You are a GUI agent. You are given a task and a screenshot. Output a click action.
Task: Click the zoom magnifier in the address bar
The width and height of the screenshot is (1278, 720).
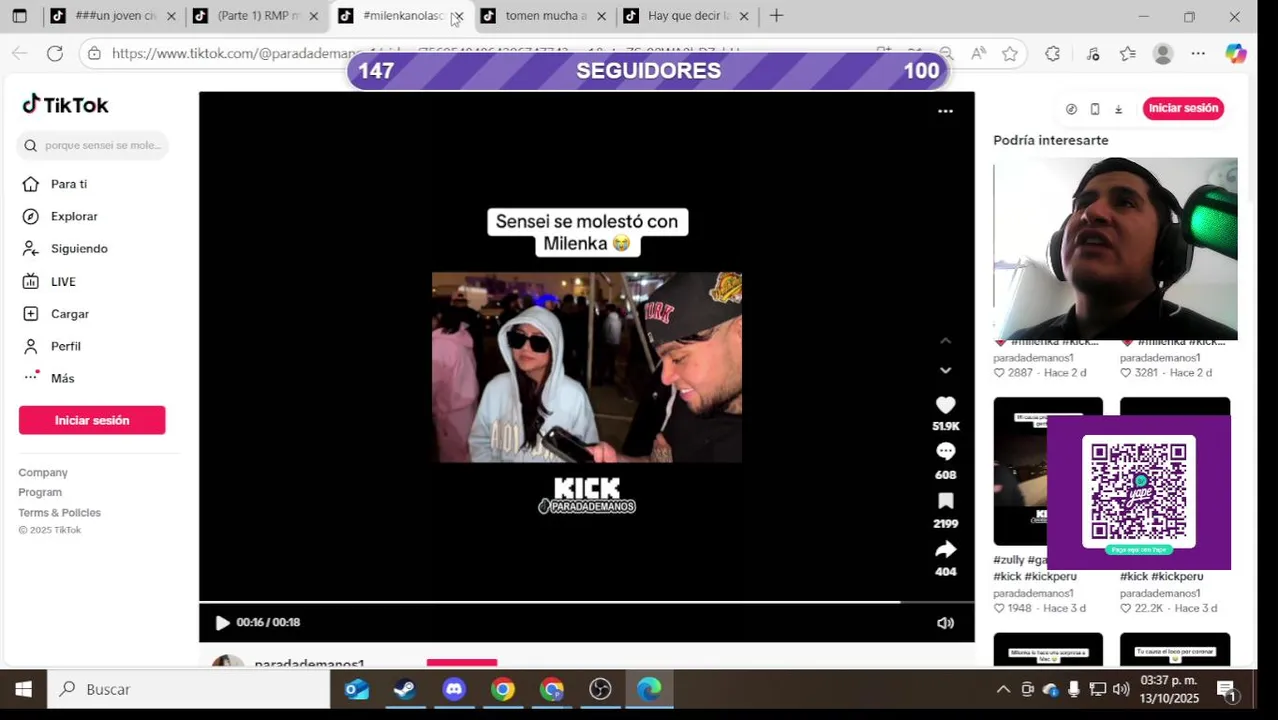(x=946, y=53)
